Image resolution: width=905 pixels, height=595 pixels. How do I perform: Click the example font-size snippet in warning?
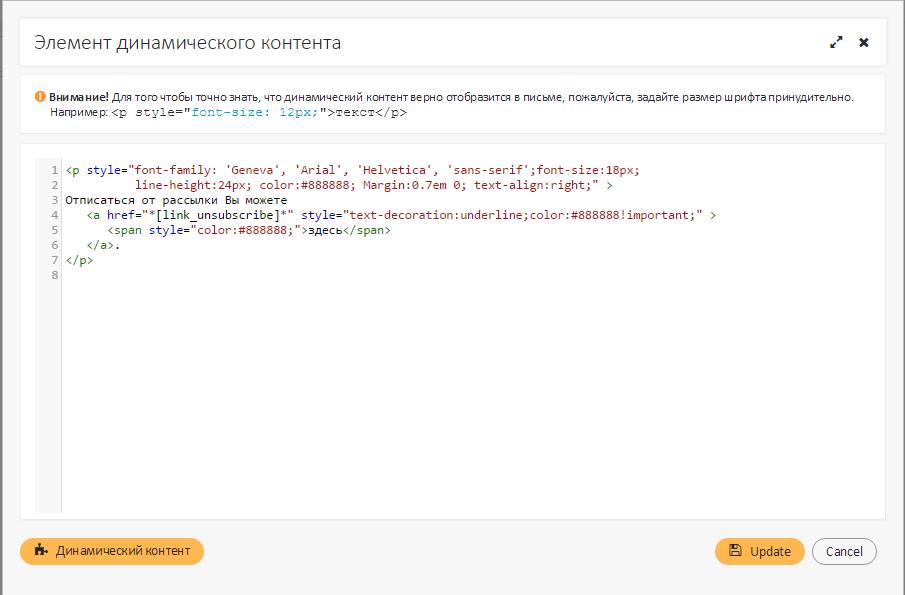258,113
